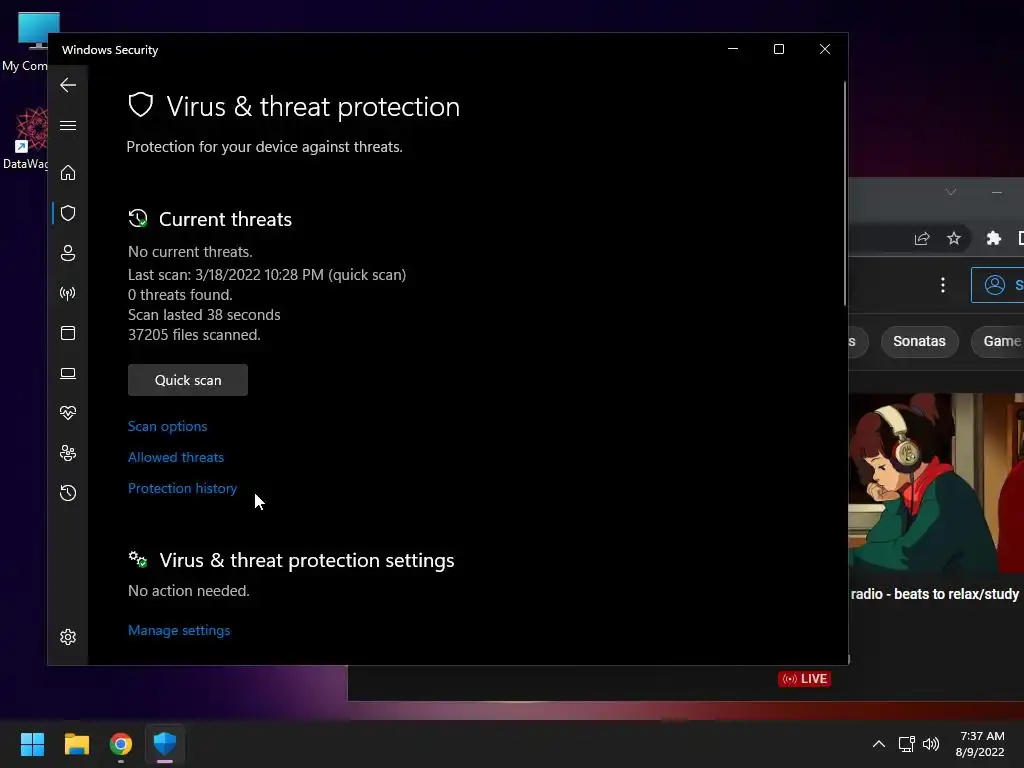Bookmark the page with the star icon
This screenshot has width=1024, height=768.
[x=954, y=238]
